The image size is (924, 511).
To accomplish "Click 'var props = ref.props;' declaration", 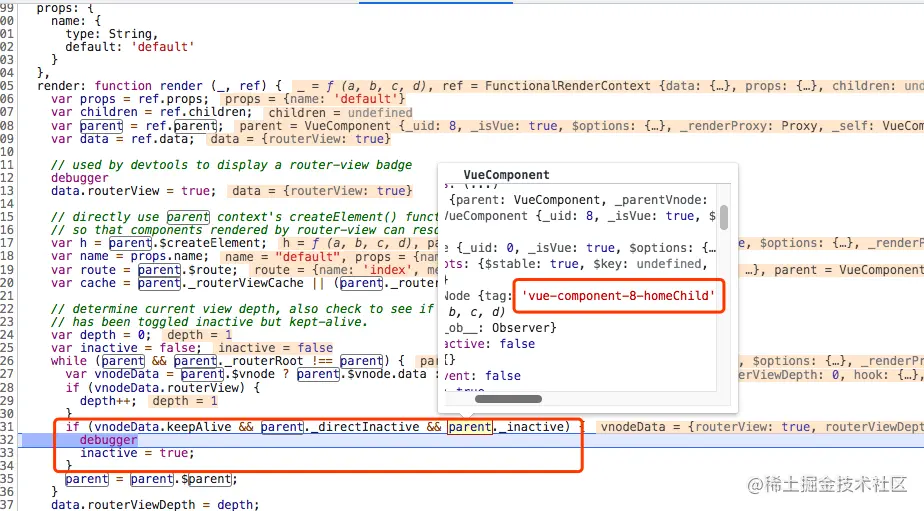I will point(130,99).
